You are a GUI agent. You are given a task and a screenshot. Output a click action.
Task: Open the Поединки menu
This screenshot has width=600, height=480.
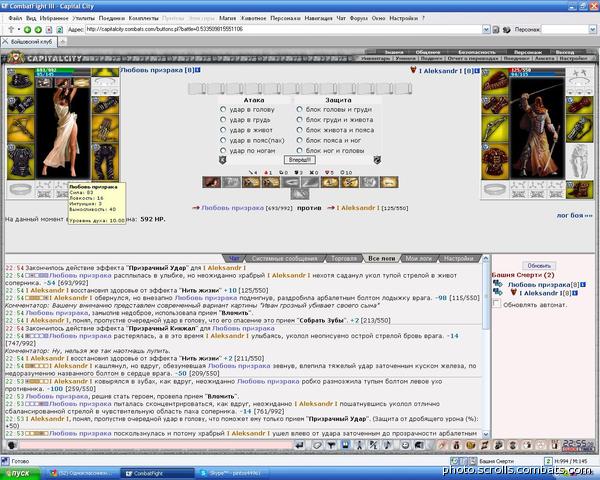(x=112, y=18)
